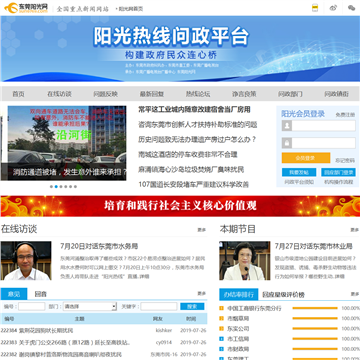Screen dimensions: 360x360
Task: Open 问政部门 in navigation bar
Action: coord(290,94)
